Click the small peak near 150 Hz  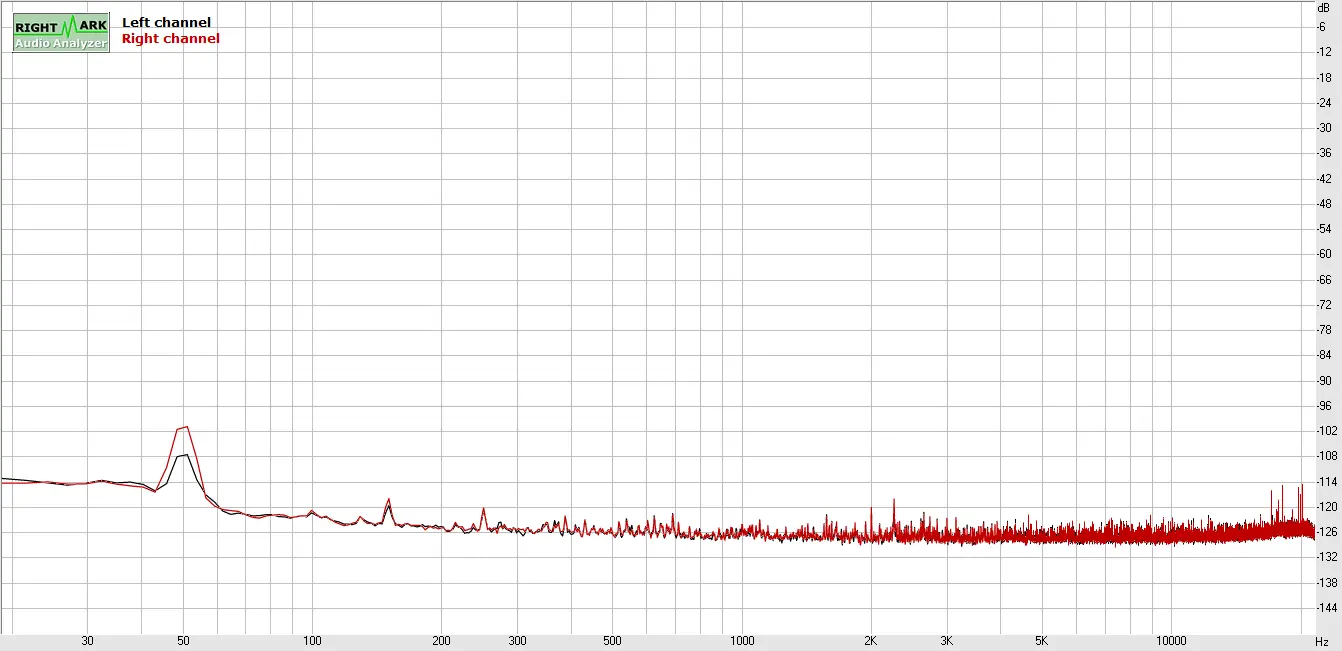click(388, 501)
